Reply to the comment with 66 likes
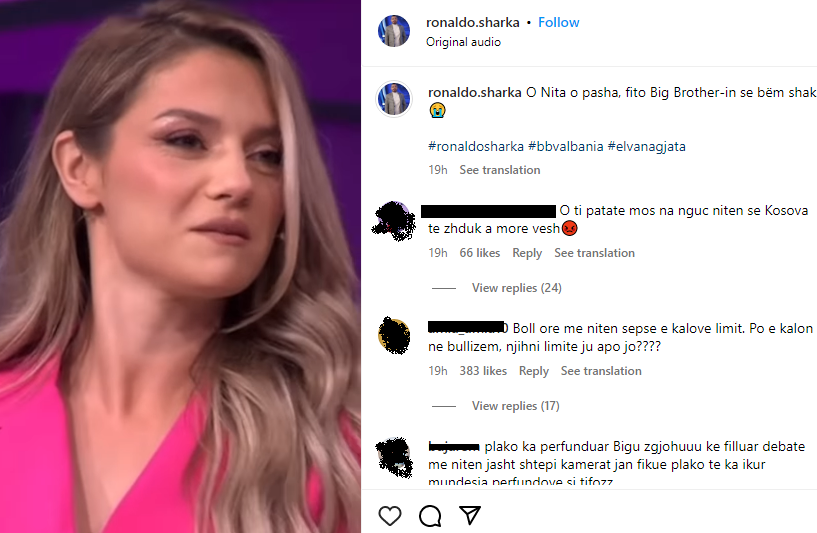The height and width of the screenshot is (533, 817). (x=527, y=253)
